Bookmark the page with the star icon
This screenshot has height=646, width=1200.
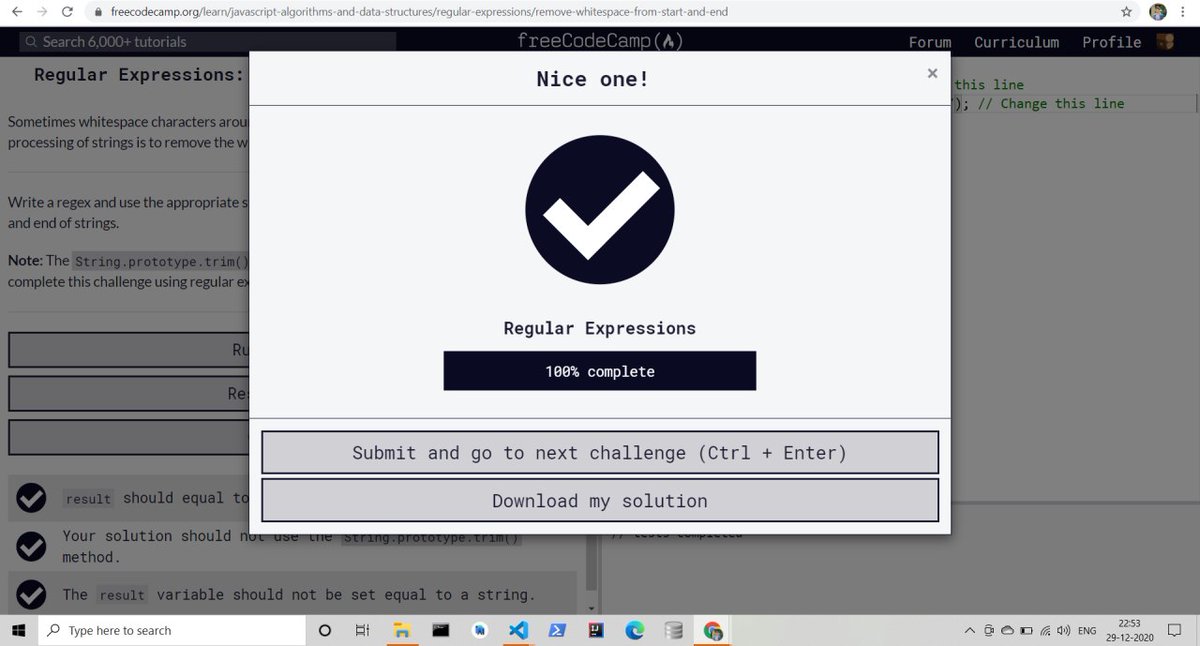(1126, 11)
